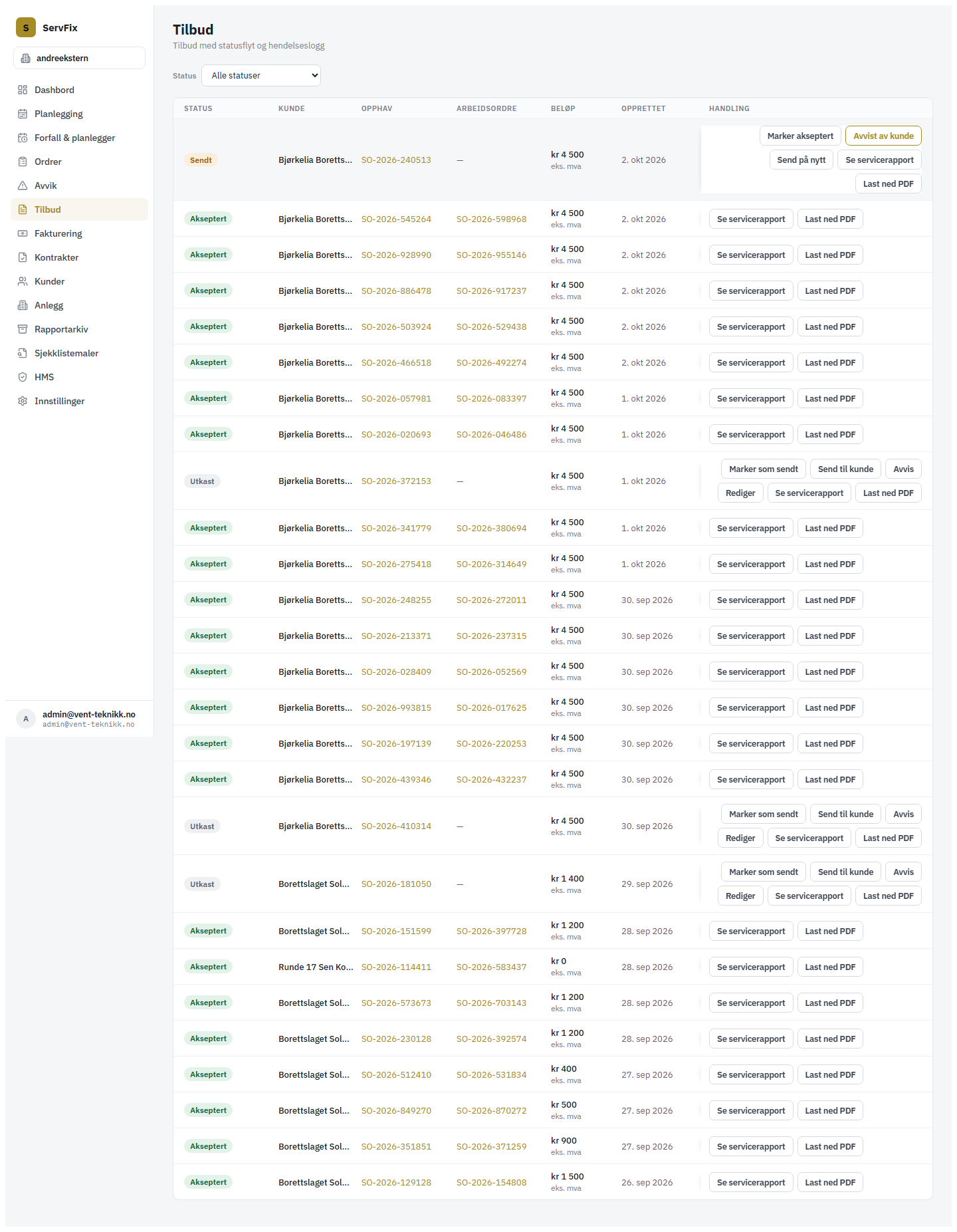The height and width of the screenshot is (1232, 957).
Task: Click the admin@vent-teknikk.no account name
Action: pyautogui.click(x=89, y=715)
